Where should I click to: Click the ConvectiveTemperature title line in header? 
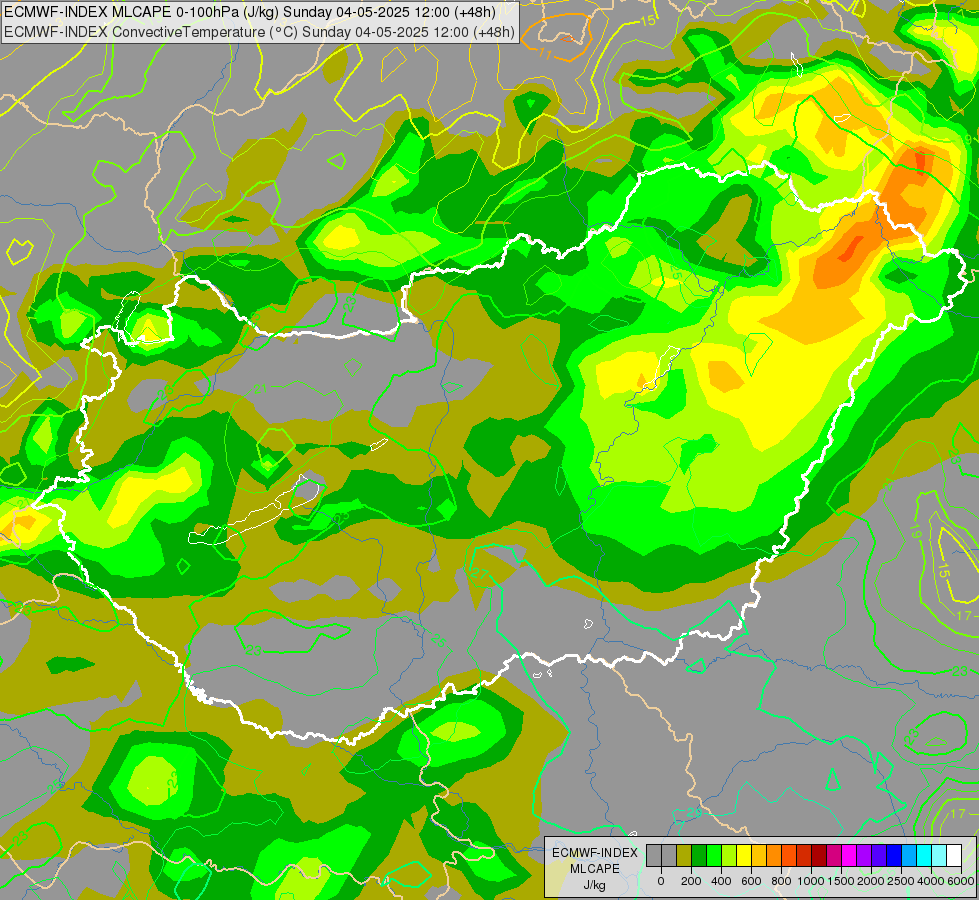(259, 32)
